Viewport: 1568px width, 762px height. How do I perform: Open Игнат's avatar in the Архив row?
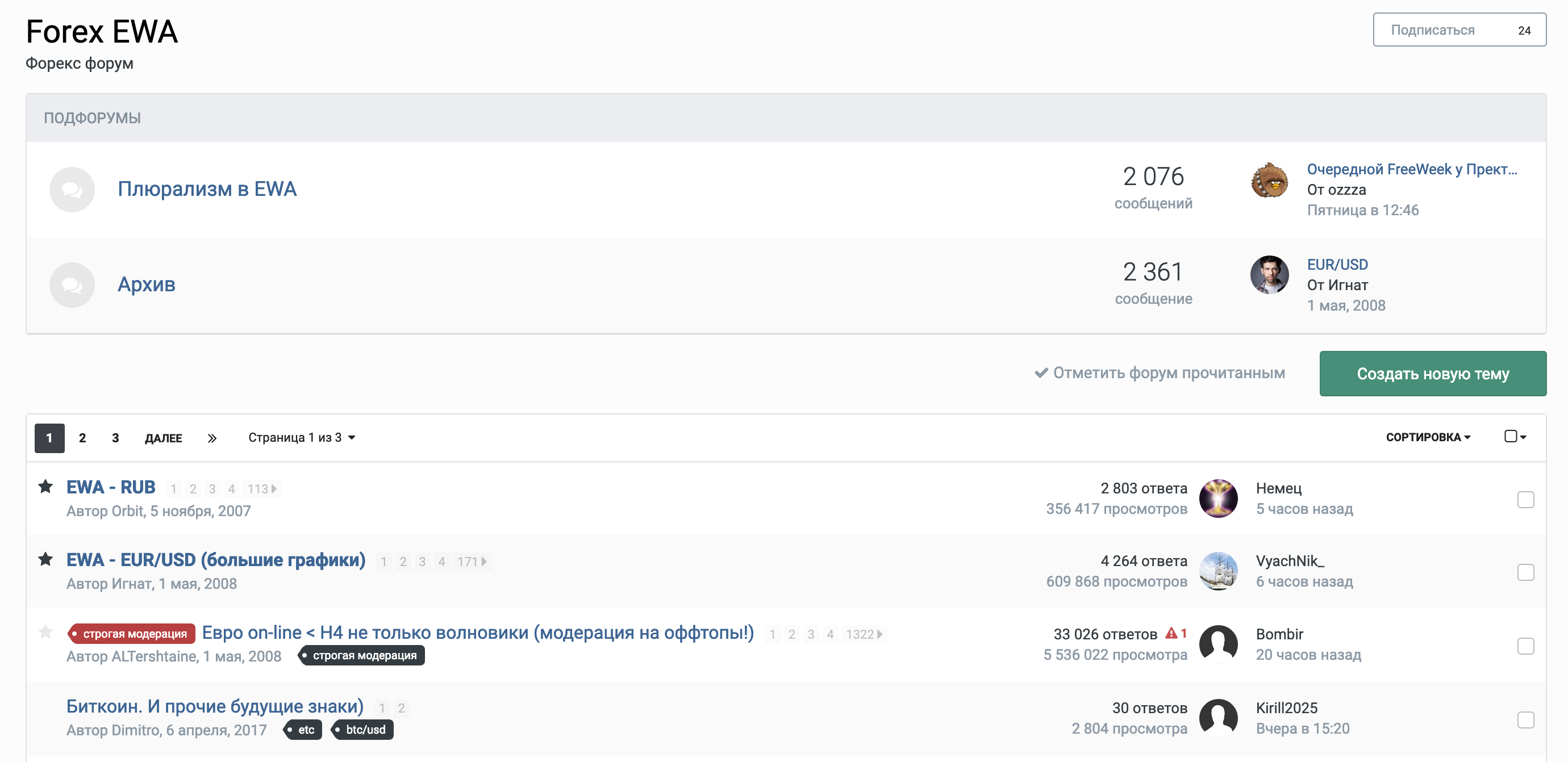pos(1269,275)
